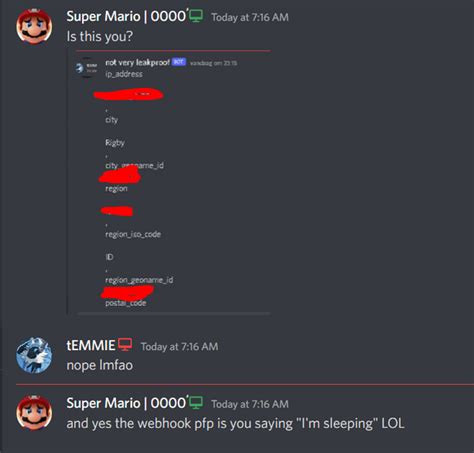Click timestamp on the 'Is this you?' message
474x453 pixels.
[x=250, y=17]
